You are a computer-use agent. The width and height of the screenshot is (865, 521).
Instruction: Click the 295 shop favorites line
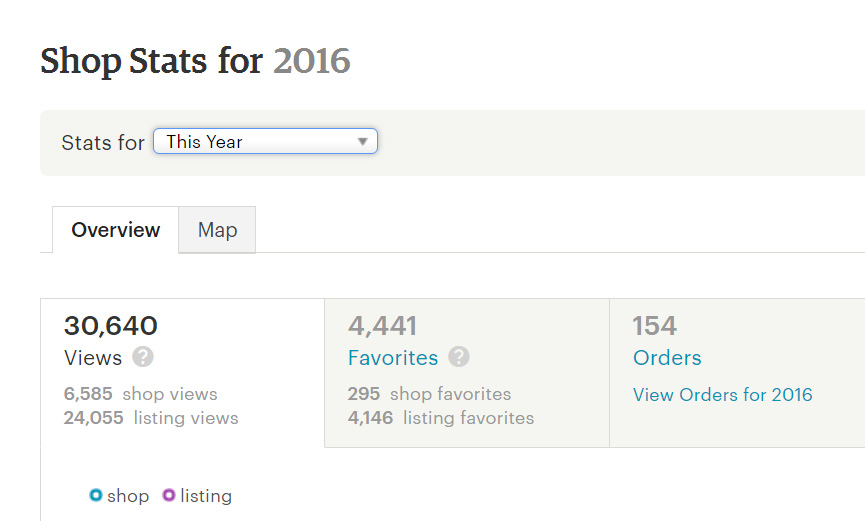pyautogui.click(x=429, y=394)
